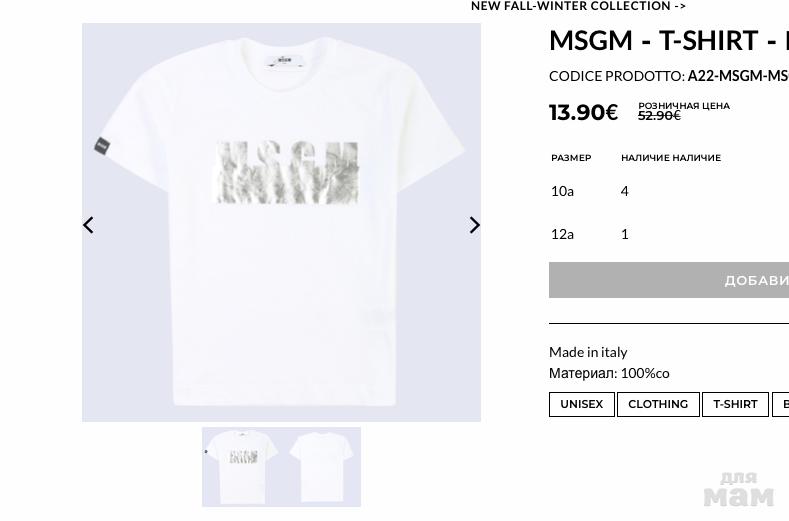Click the Наличие column header
Viewport: 789px width, 521px height.
[671, 158]
